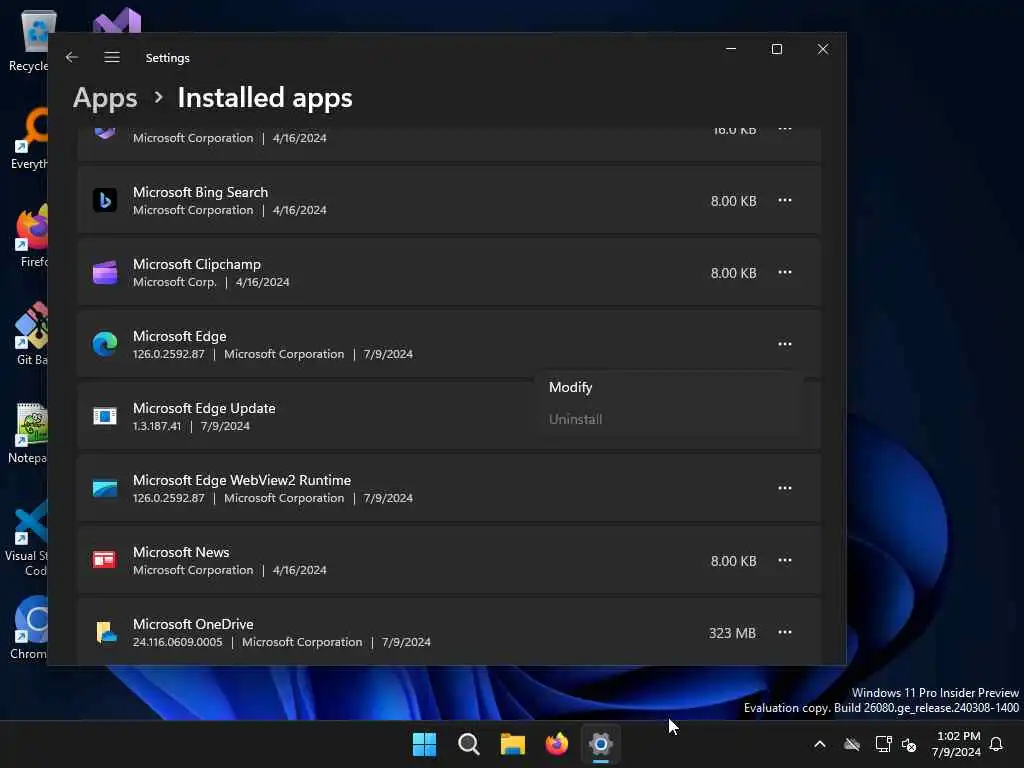The height and width of the screenshot is (768, 1024).
Task: Click the Microsoft Bing Search app icon
Action: click(x=104, y=200)
